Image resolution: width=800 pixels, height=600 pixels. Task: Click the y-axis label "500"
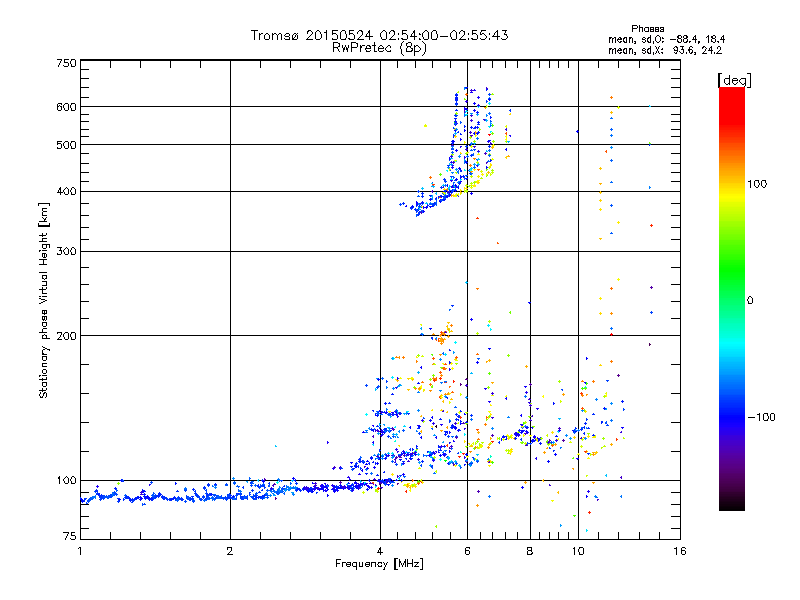tap(67, 145)
